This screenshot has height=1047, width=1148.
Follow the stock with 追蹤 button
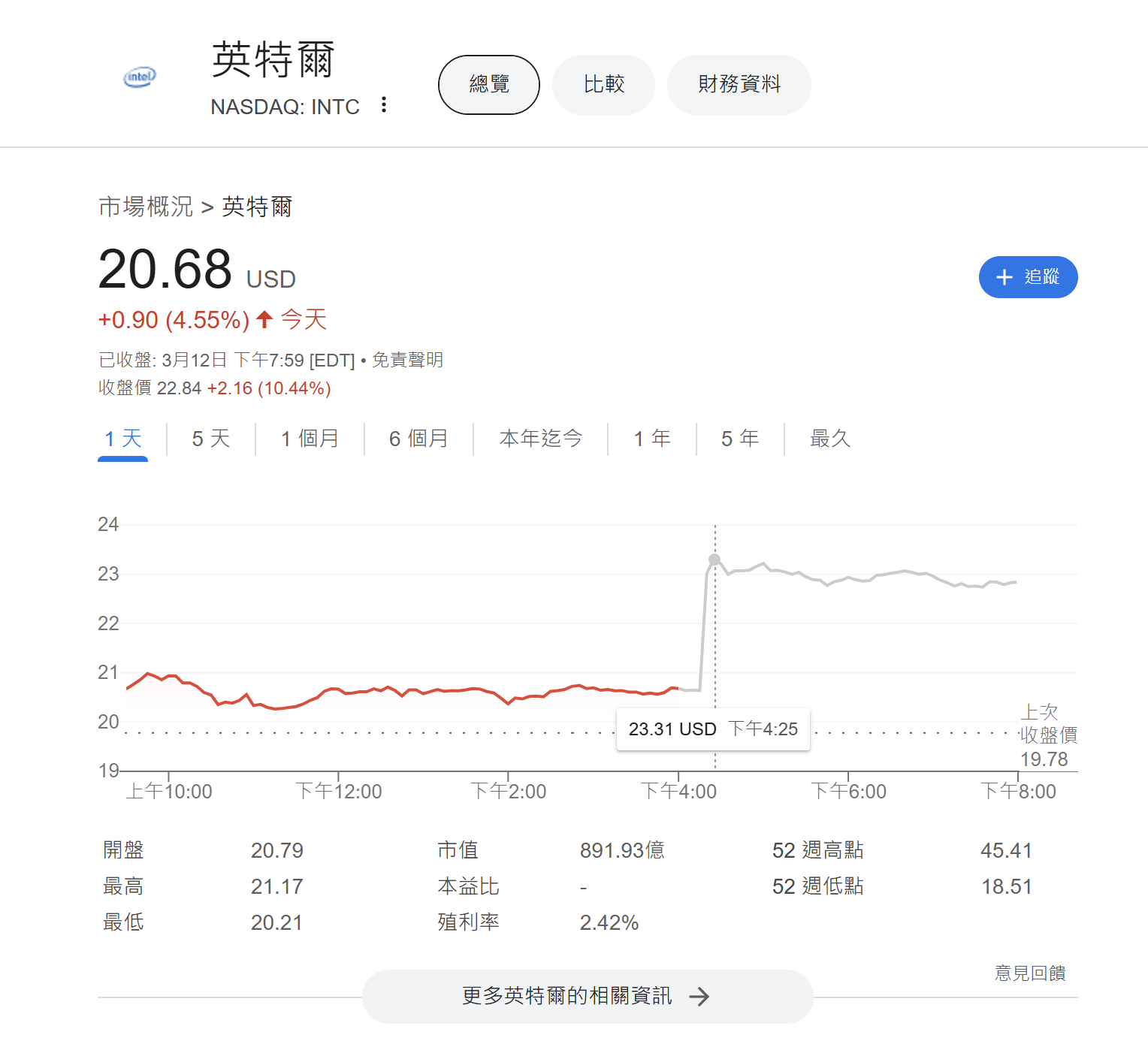(1028, 277)
